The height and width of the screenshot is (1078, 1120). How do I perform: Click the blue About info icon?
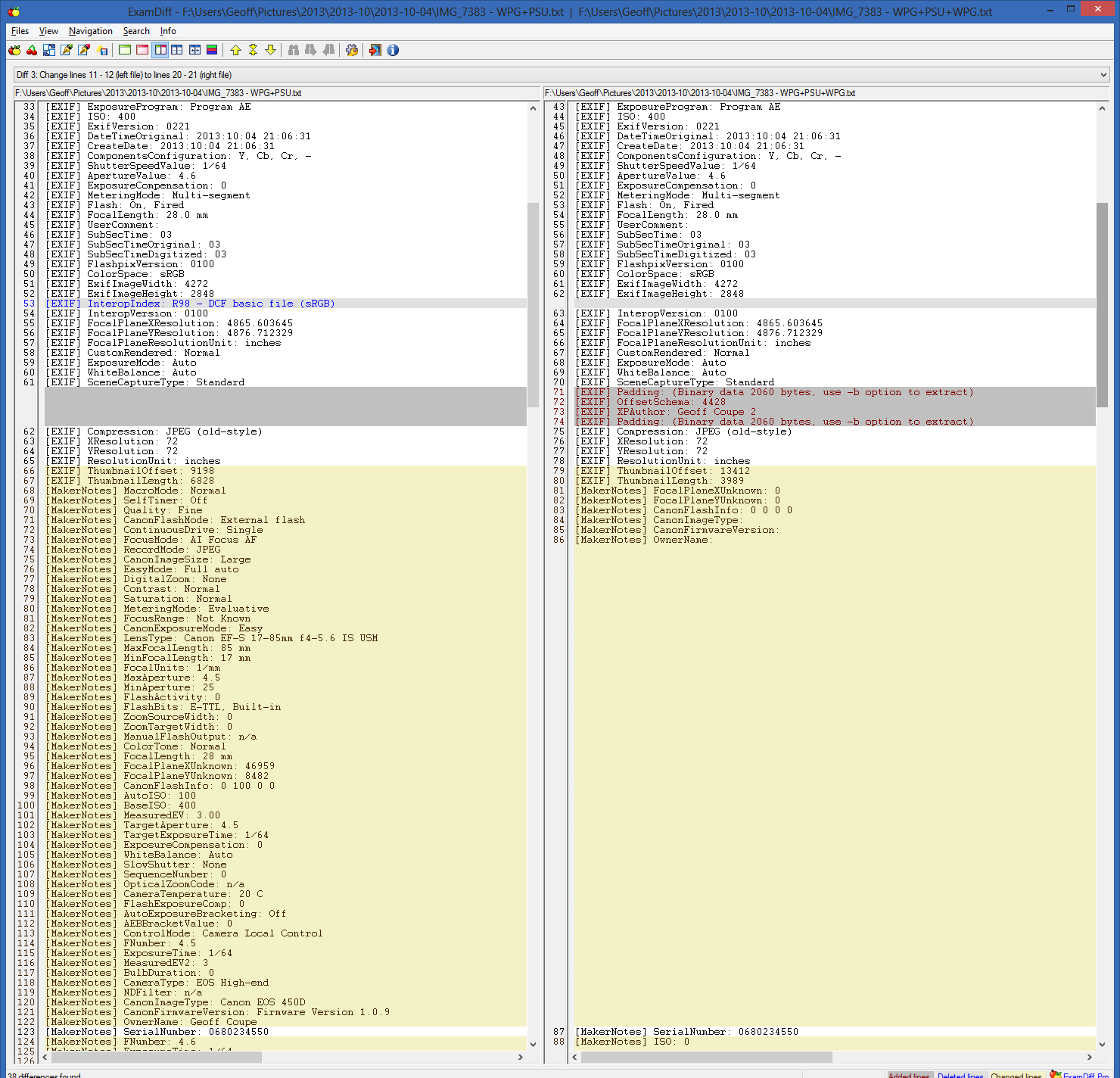(393, 50)
